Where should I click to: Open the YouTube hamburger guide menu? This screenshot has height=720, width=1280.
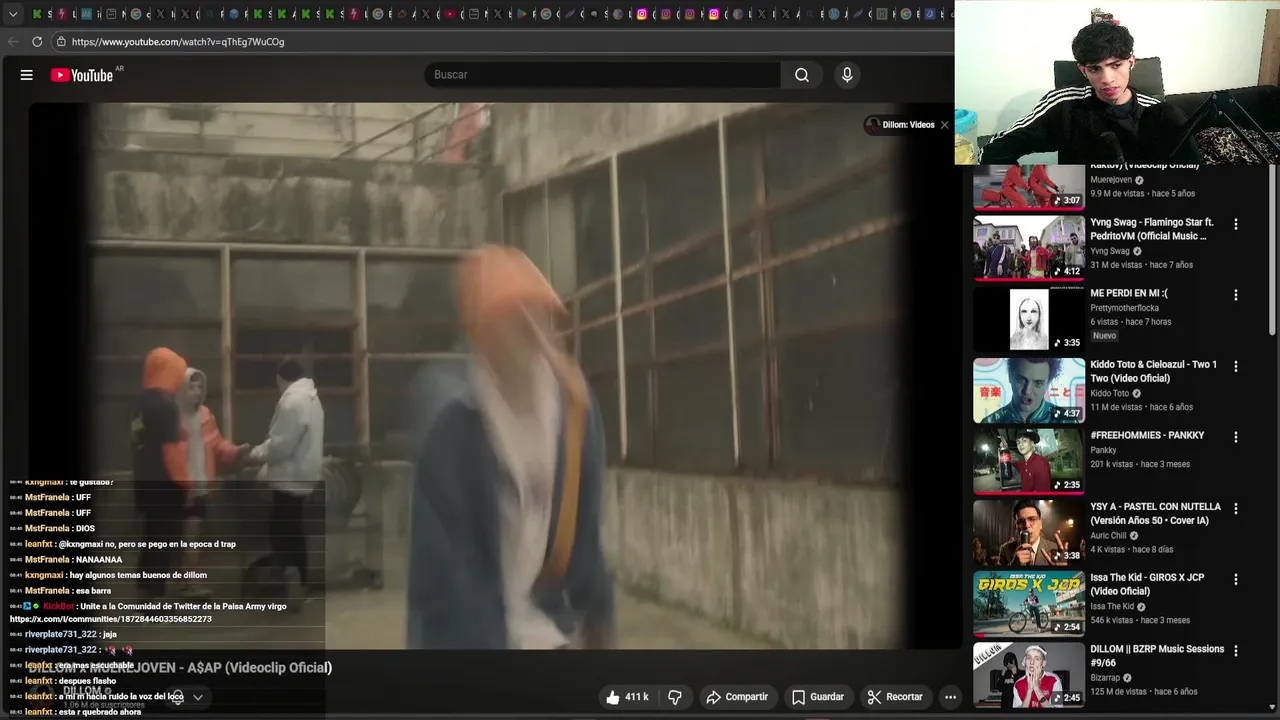pyautogui.click(x=27, y=75)
